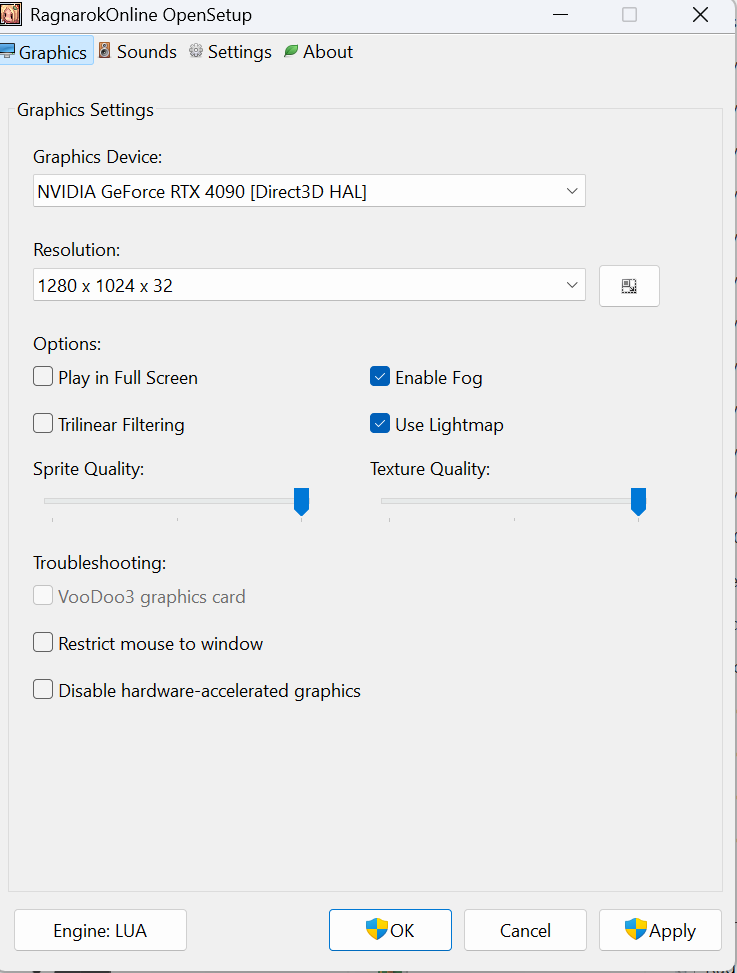Click Cancel to discard changes
The width and height of the screenshot is (737, 973).
[525, 930]
